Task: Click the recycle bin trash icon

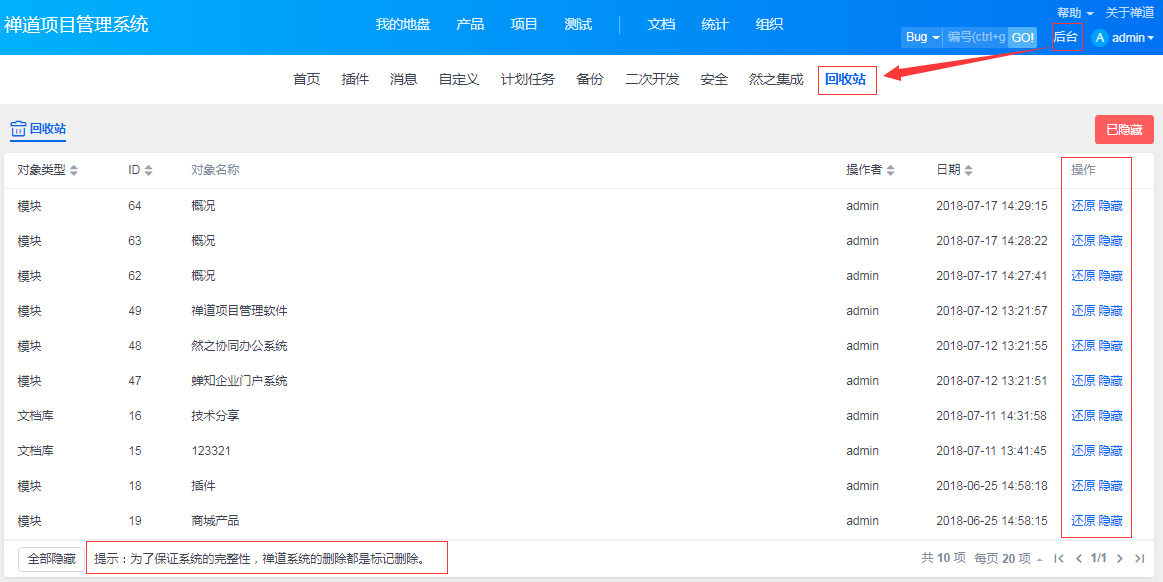Action: 18,129
